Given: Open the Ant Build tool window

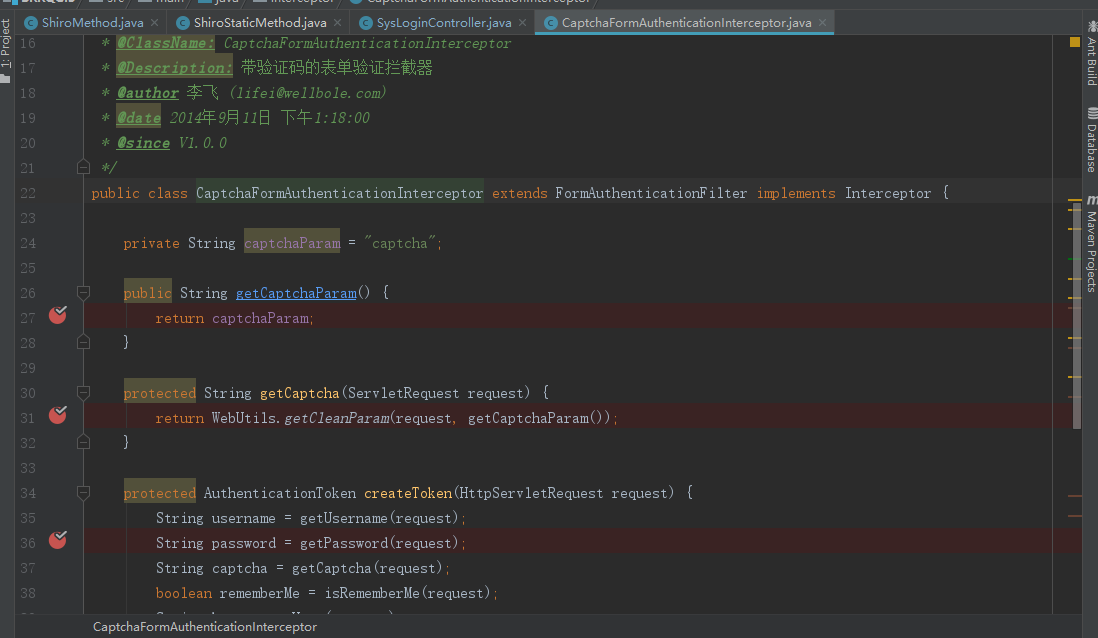Looking at the screenshot, I should pyautogui.click(x=1090, y=62).
